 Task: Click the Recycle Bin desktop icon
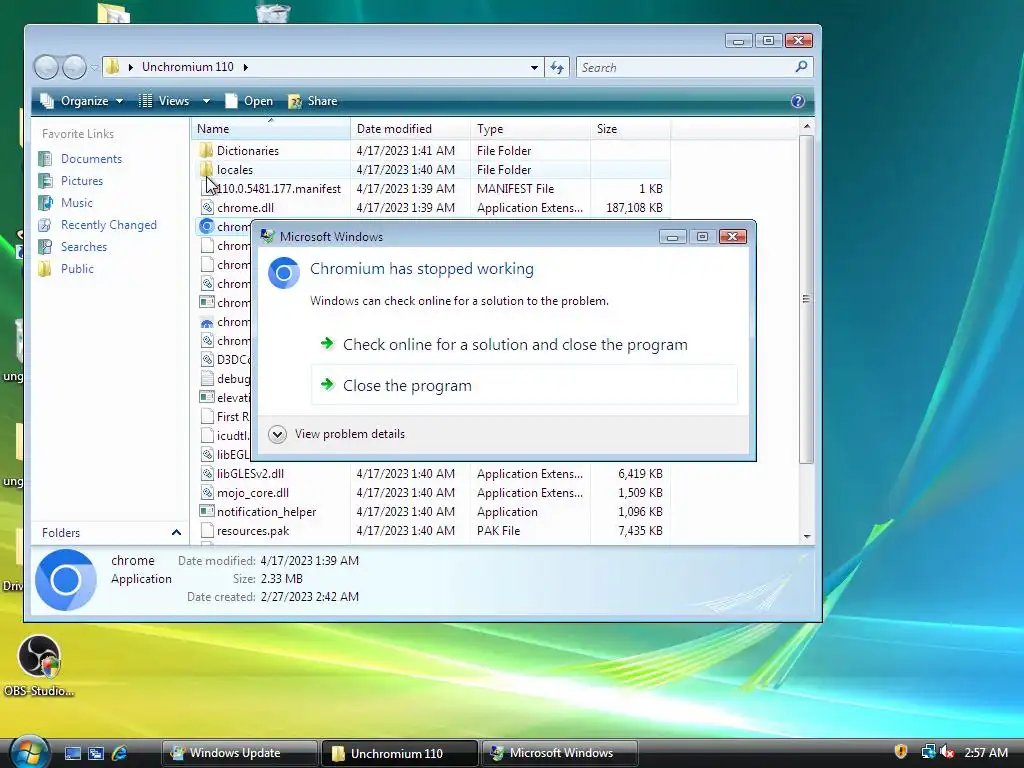(273, 12)
